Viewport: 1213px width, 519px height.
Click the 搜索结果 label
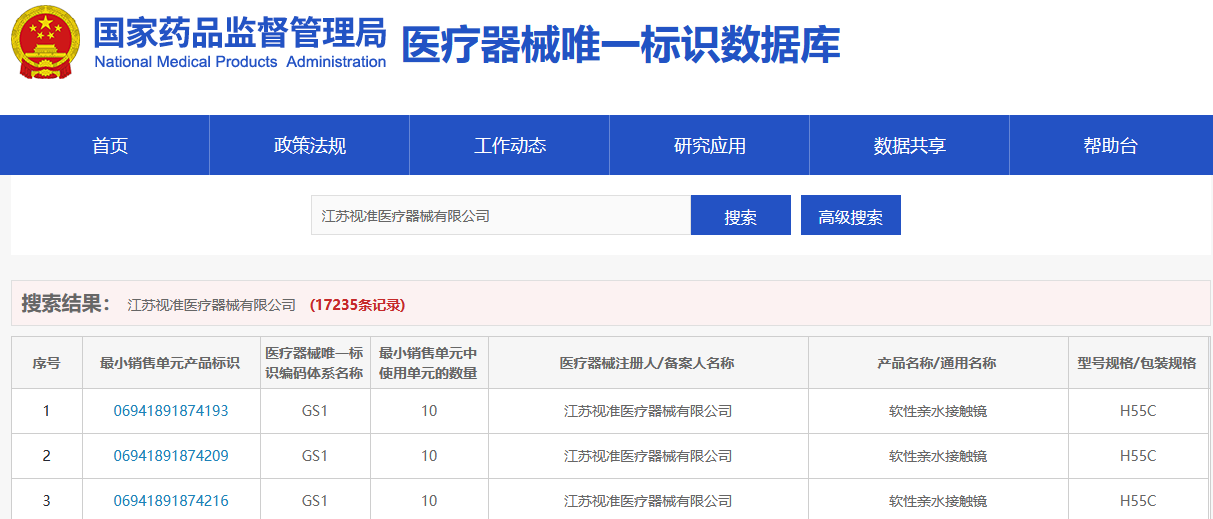(66, 304)
